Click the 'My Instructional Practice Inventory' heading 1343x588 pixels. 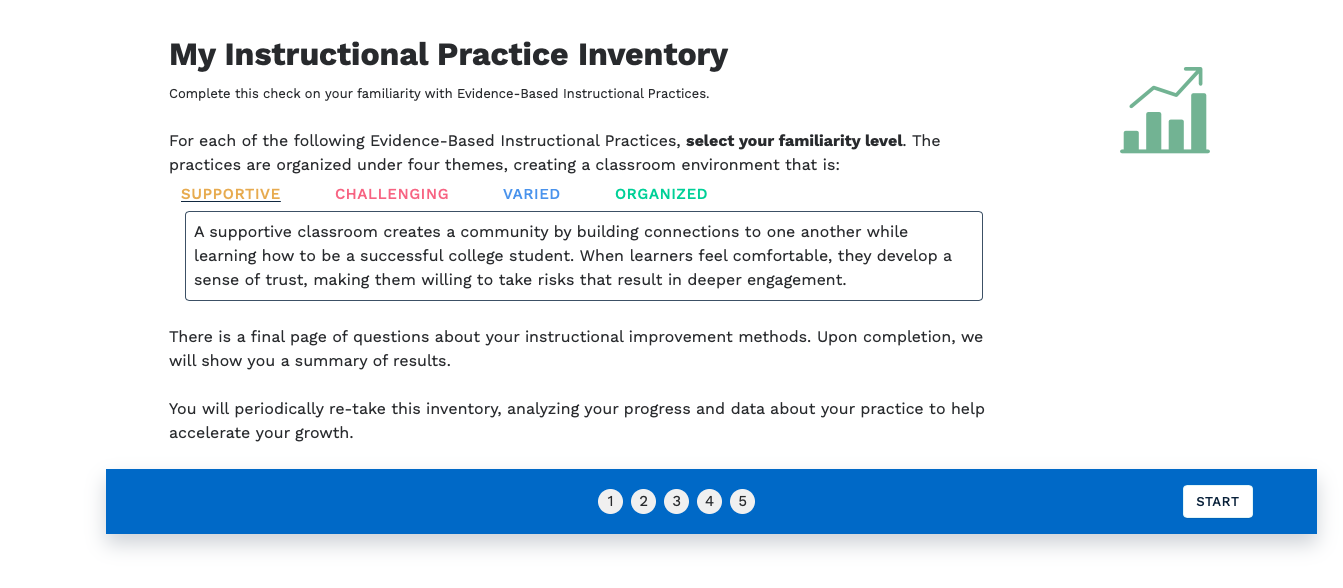[448, 54]
